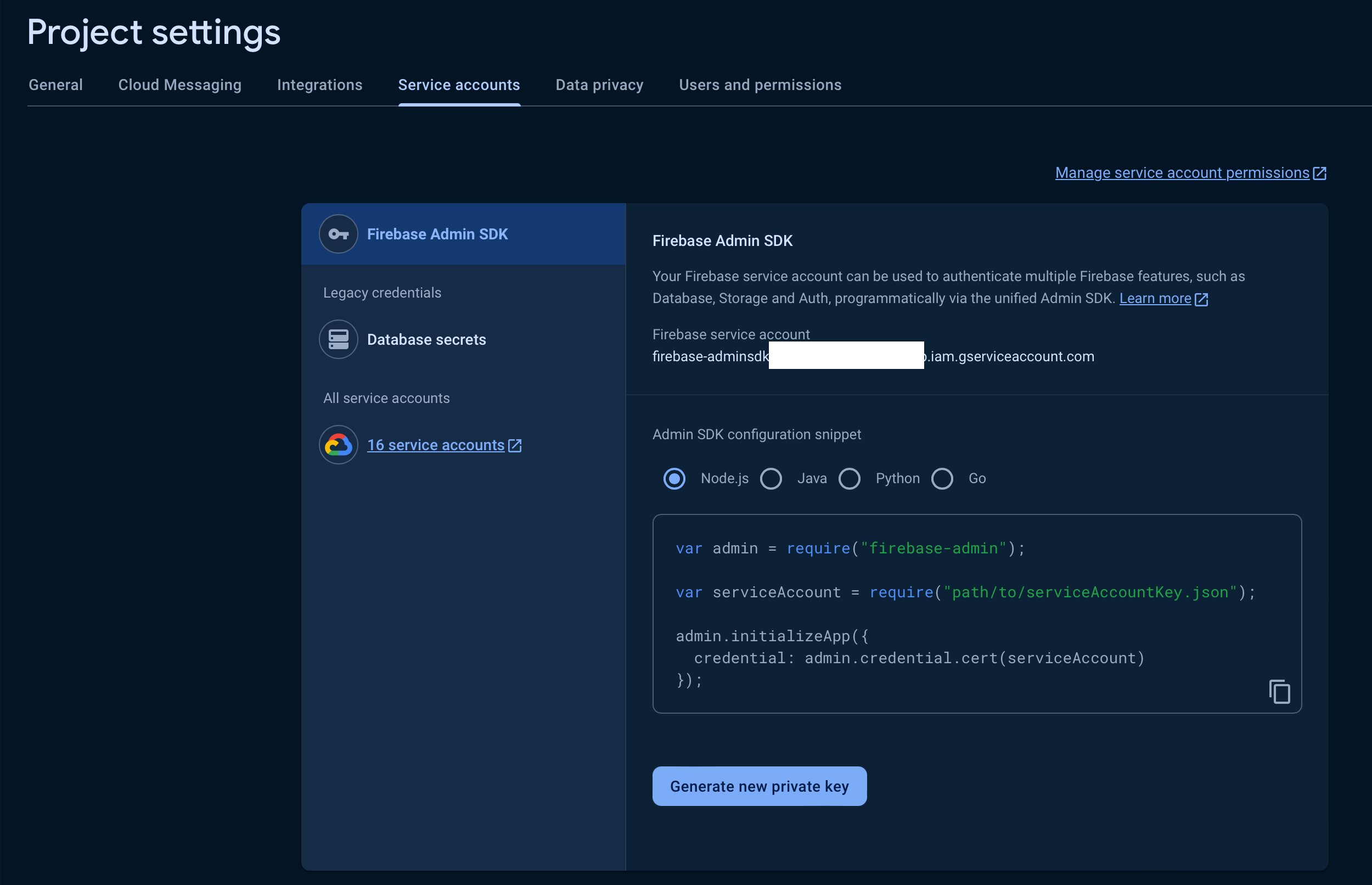The width and height of the screenshot is (1372, 885).
Task: Select Firebase Admin SDK in sidebar
Action: click(463, 234)
